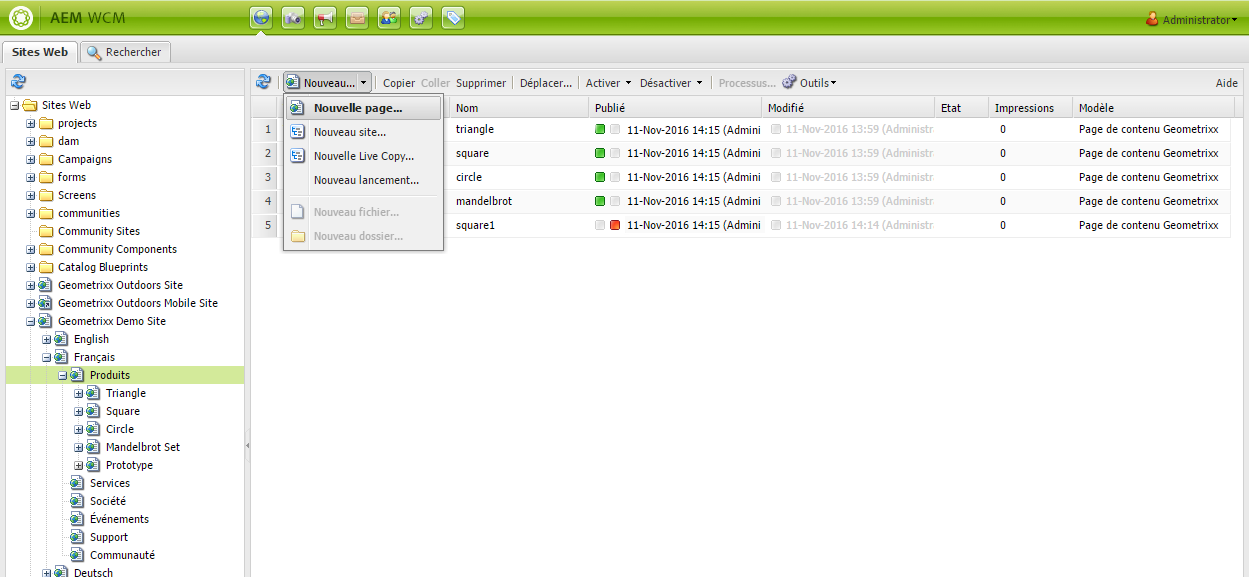Sort by the Nom column header

coord(519,107)
